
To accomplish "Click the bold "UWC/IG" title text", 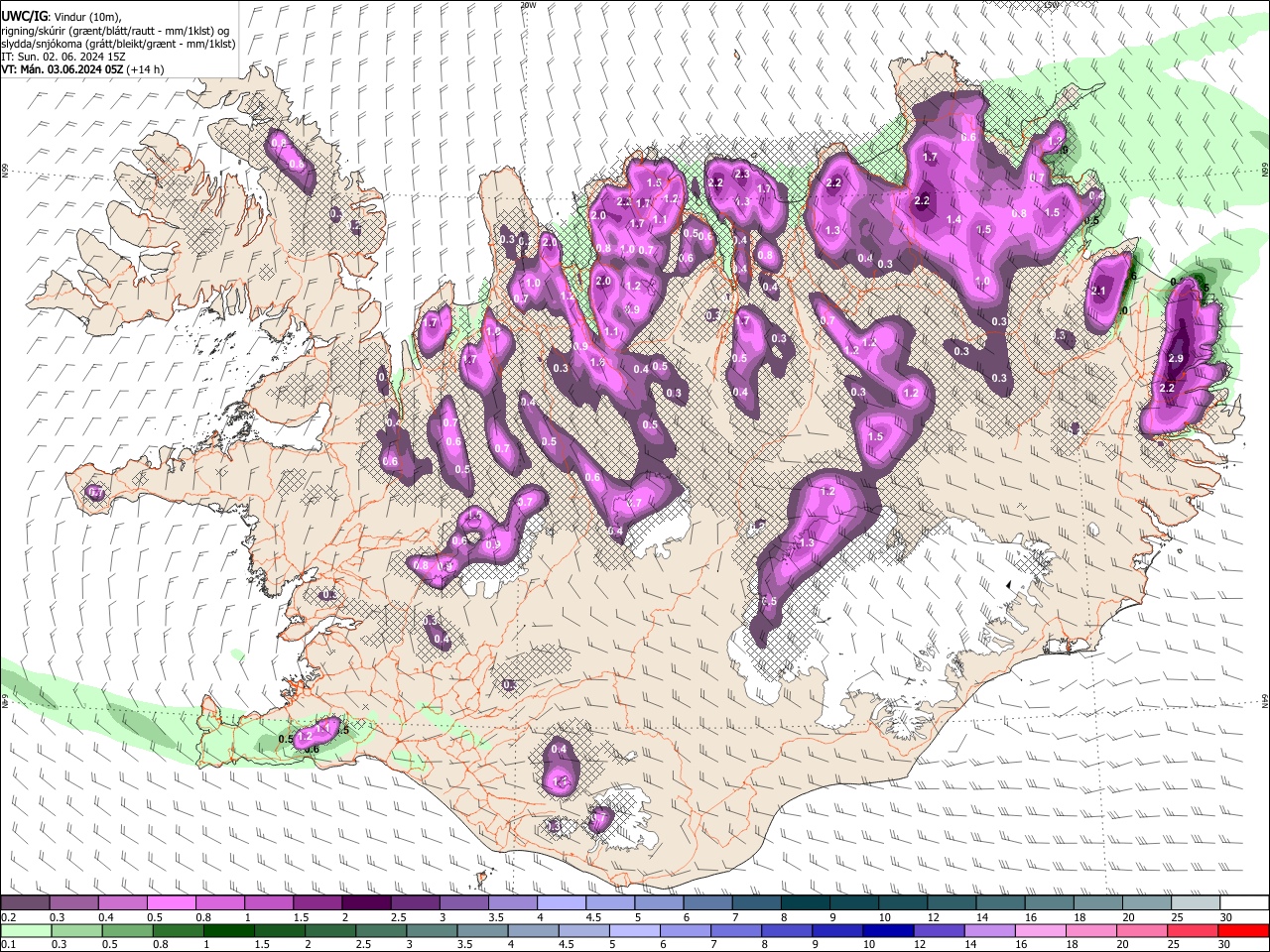I will coord(23,16).
